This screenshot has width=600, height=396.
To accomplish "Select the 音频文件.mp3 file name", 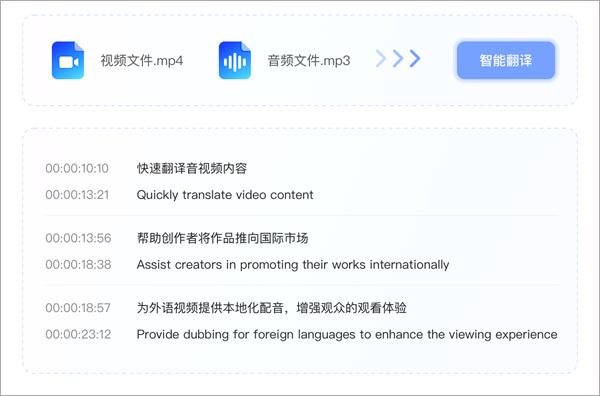I will (x=308, y=60).
